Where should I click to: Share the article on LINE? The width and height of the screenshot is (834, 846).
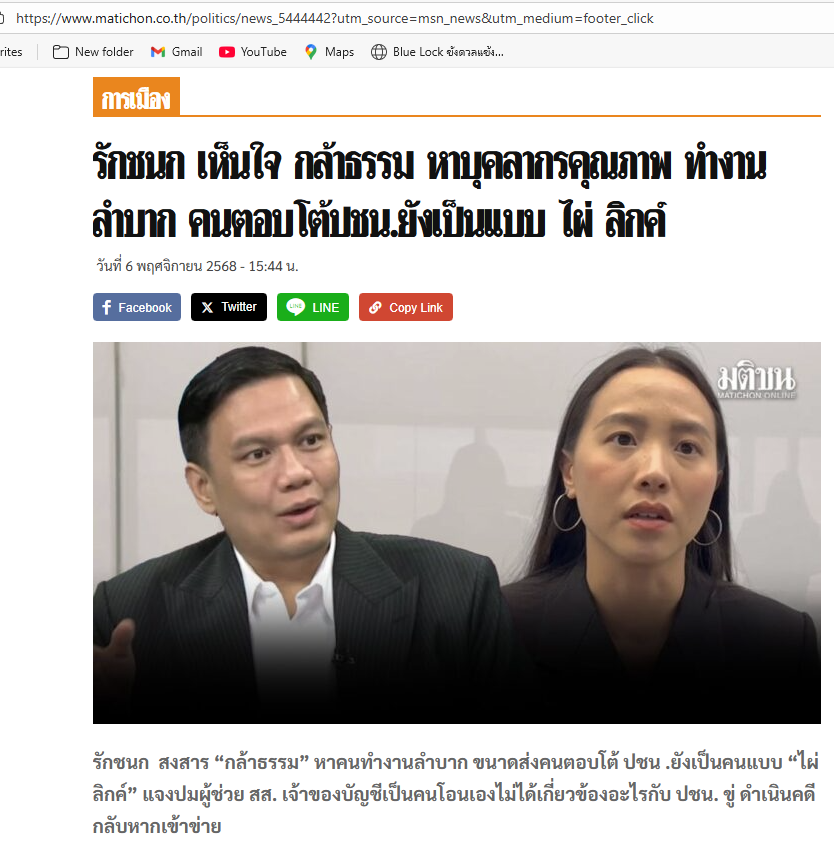[x=313, y=307]
